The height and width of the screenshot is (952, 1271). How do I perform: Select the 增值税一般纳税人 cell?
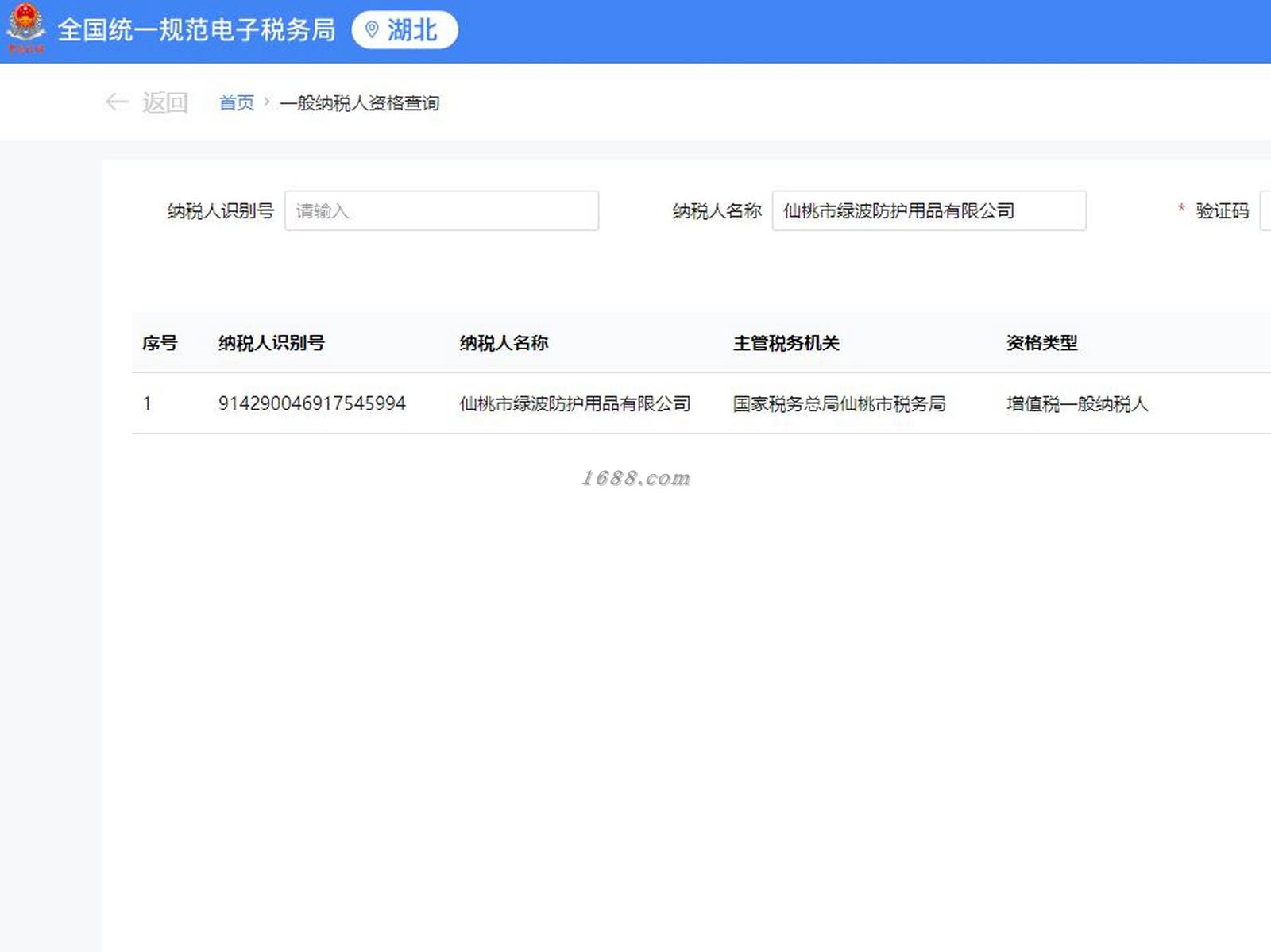coord(1077,403)
